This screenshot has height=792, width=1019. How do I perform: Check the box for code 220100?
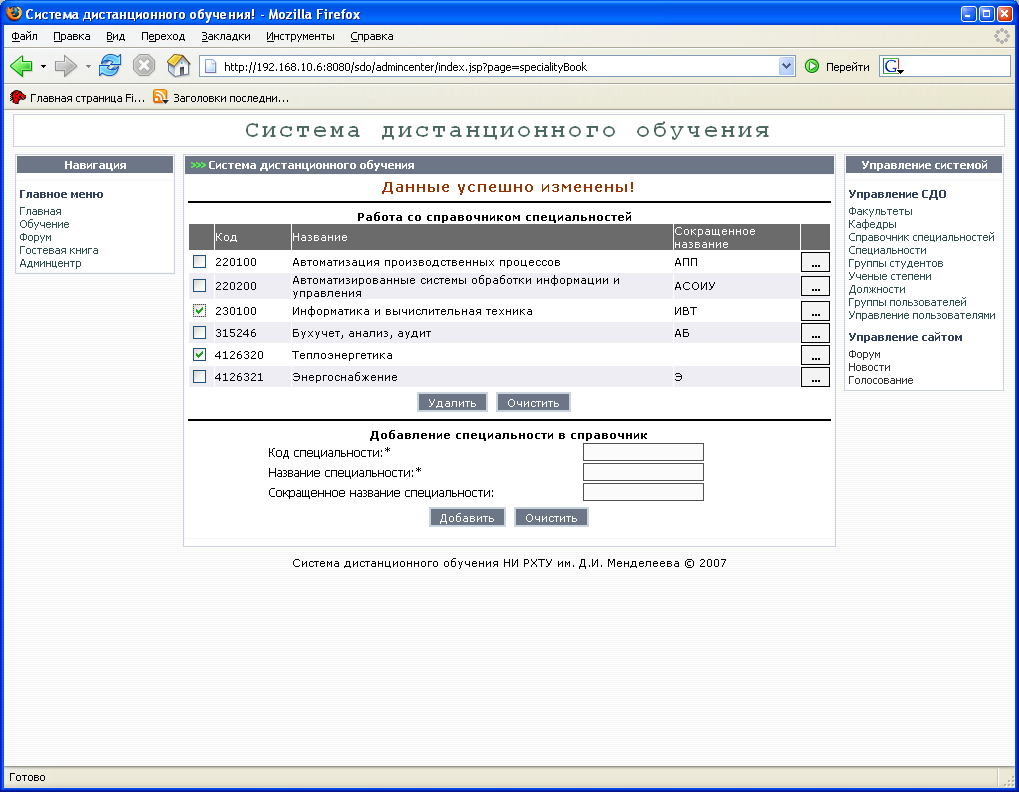coord(200,261)
